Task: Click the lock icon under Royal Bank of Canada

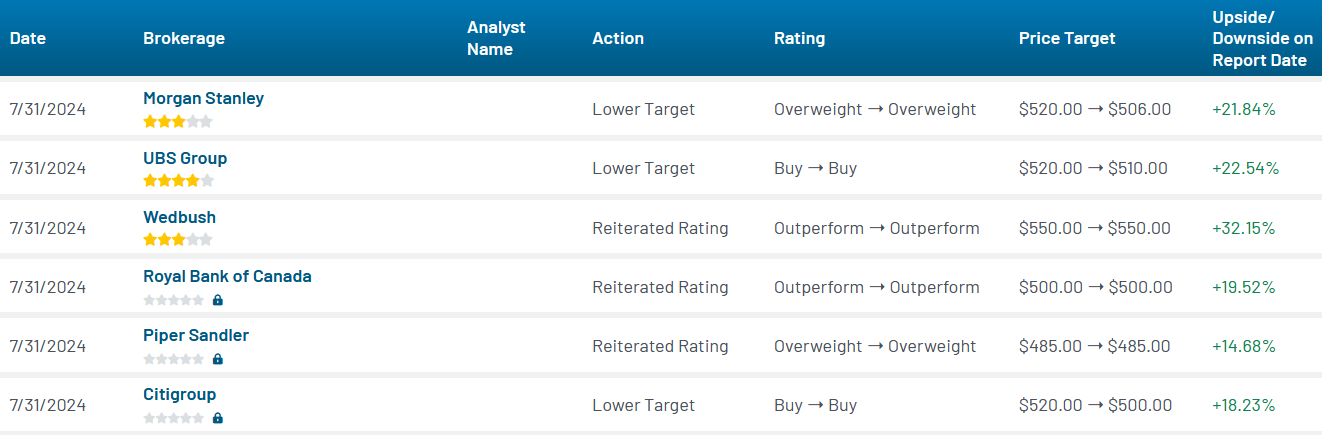Action: 218,299
